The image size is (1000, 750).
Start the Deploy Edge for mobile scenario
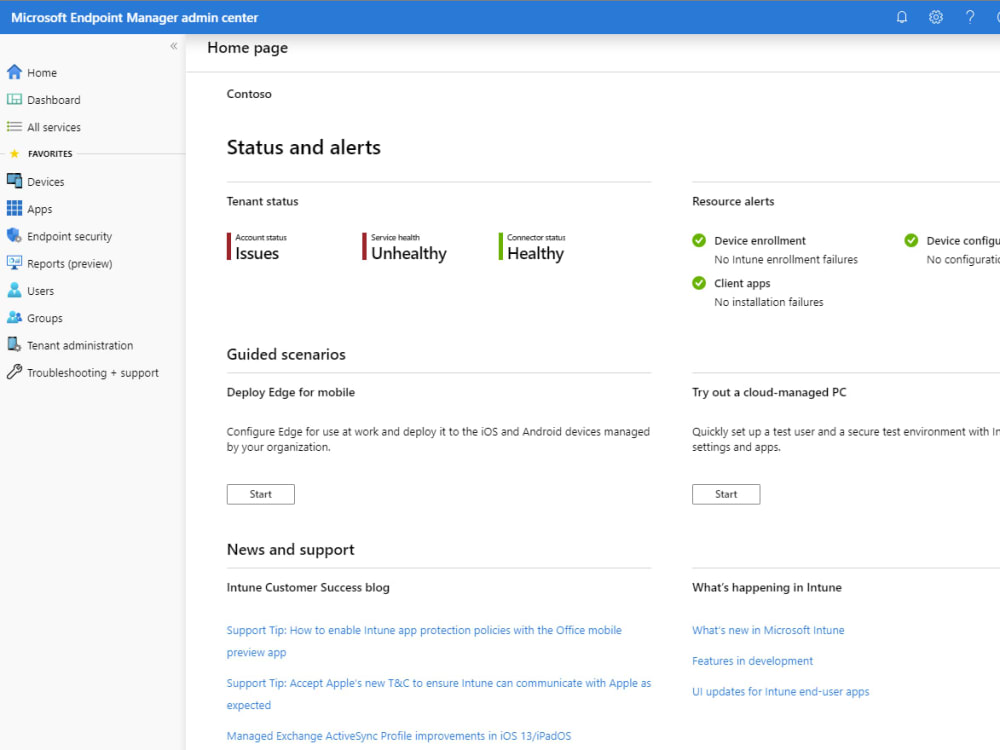click(x=260, y=493)
